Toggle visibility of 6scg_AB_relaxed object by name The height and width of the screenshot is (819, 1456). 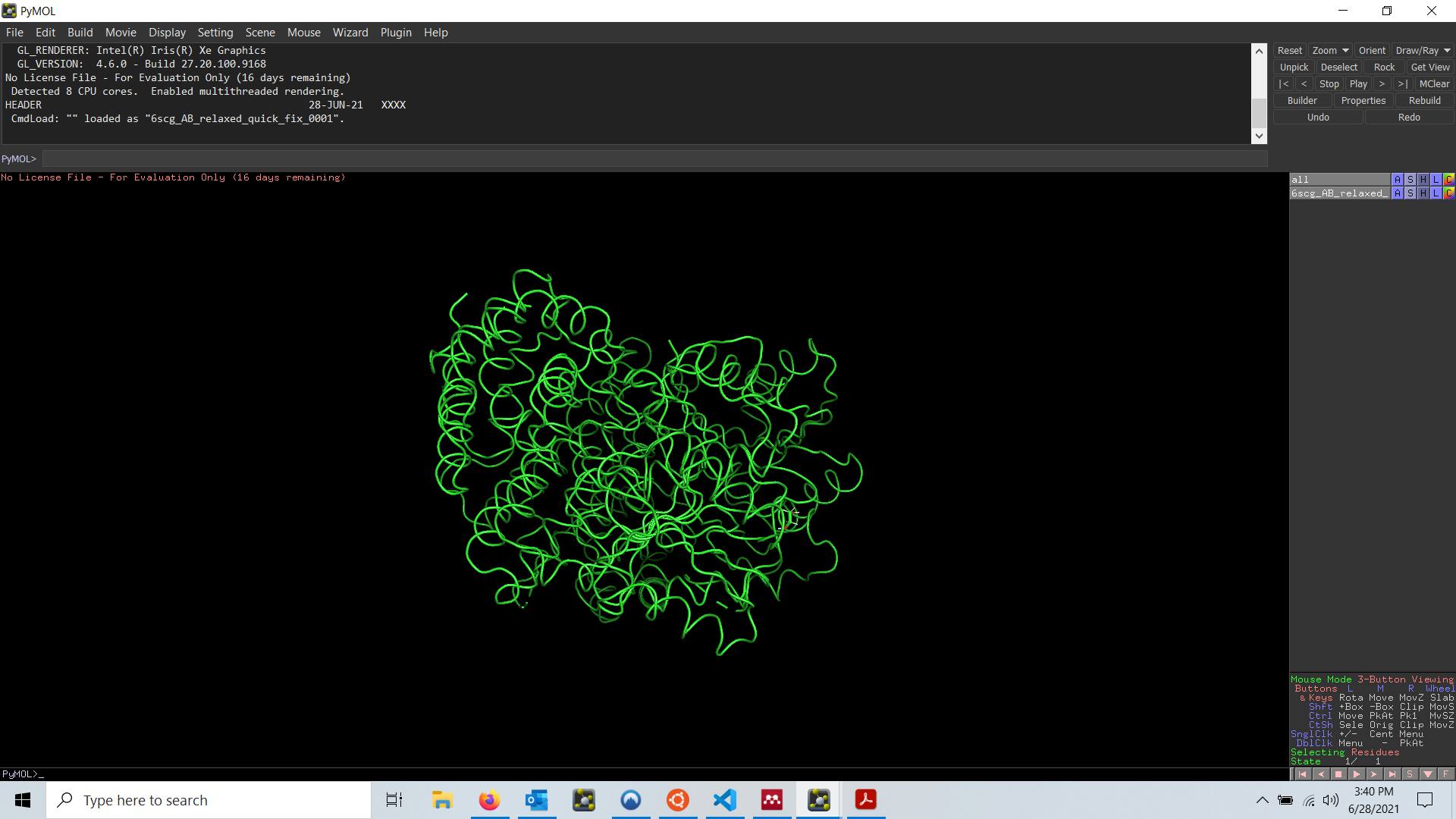pyautogui.click(x=1339, y=193)
